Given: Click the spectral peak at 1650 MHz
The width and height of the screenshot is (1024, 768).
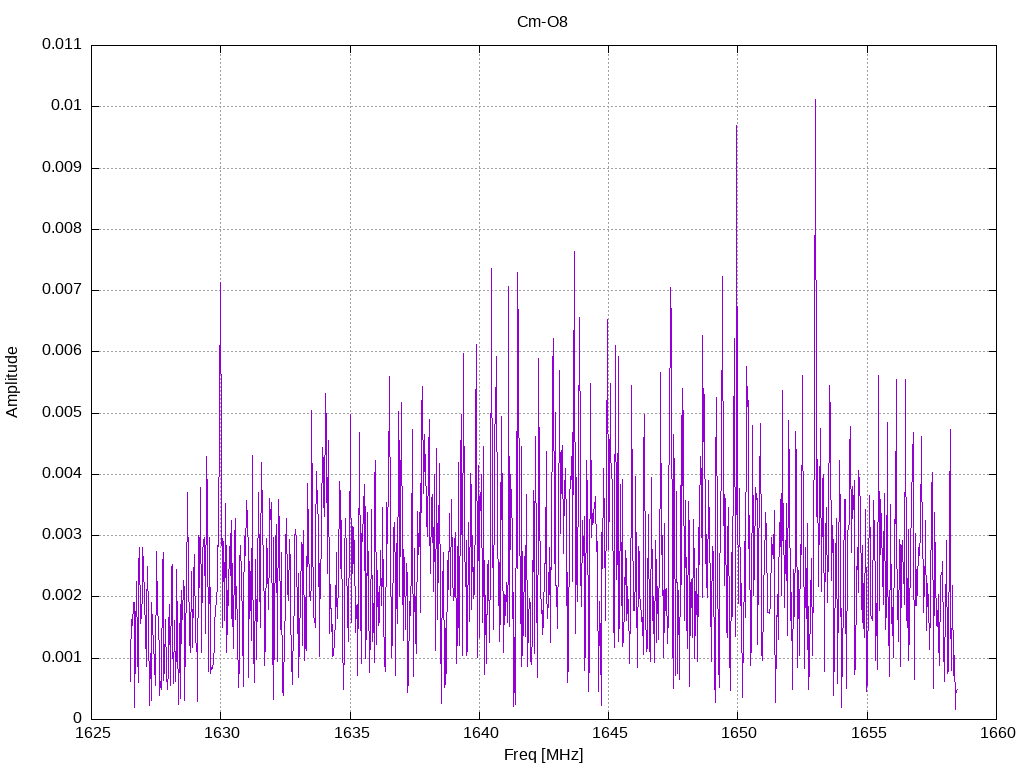Looking at the screenshot, I should pos(737,127).
